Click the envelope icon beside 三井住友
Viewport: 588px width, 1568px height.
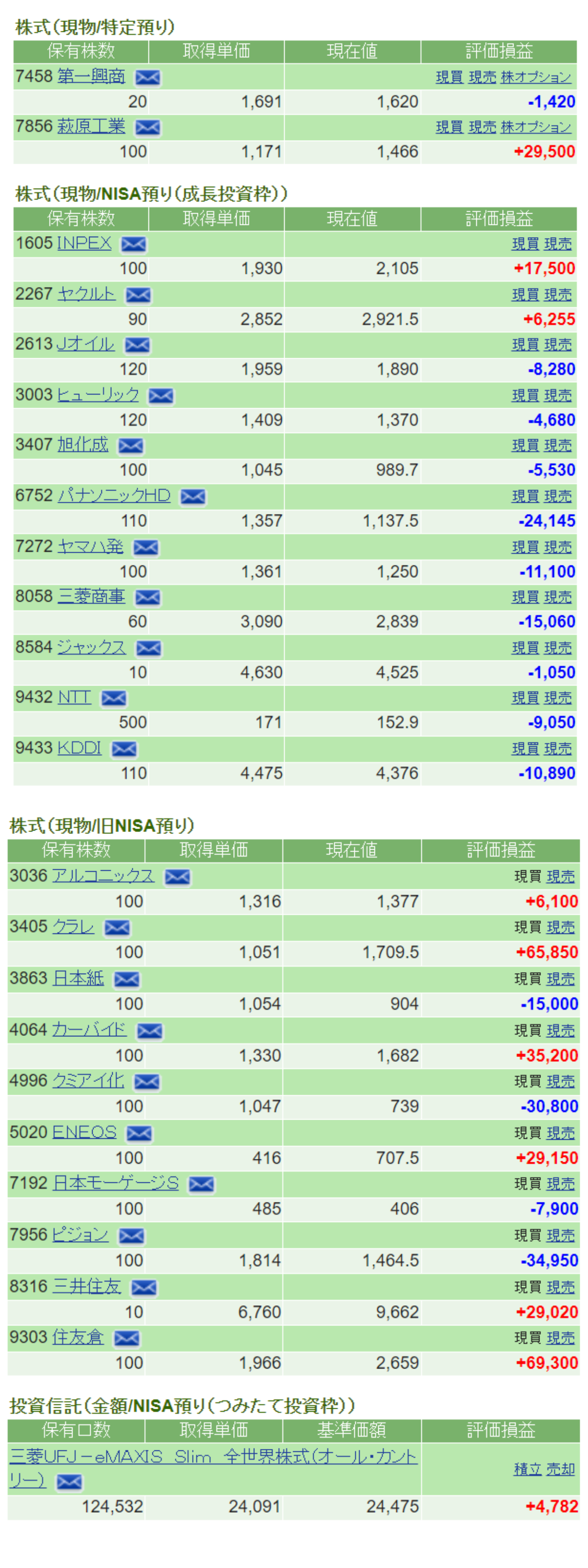pyautogui.click(x=144, y=1287)
